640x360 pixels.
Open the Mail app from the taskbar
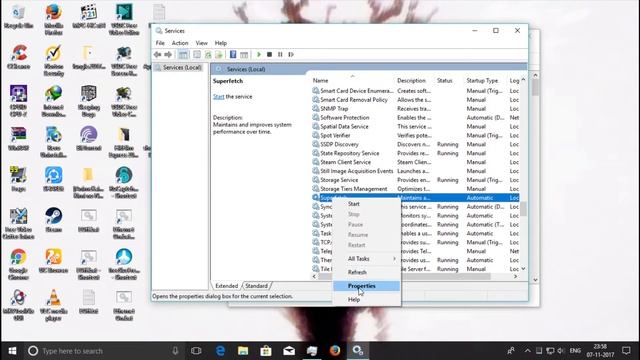289,351
